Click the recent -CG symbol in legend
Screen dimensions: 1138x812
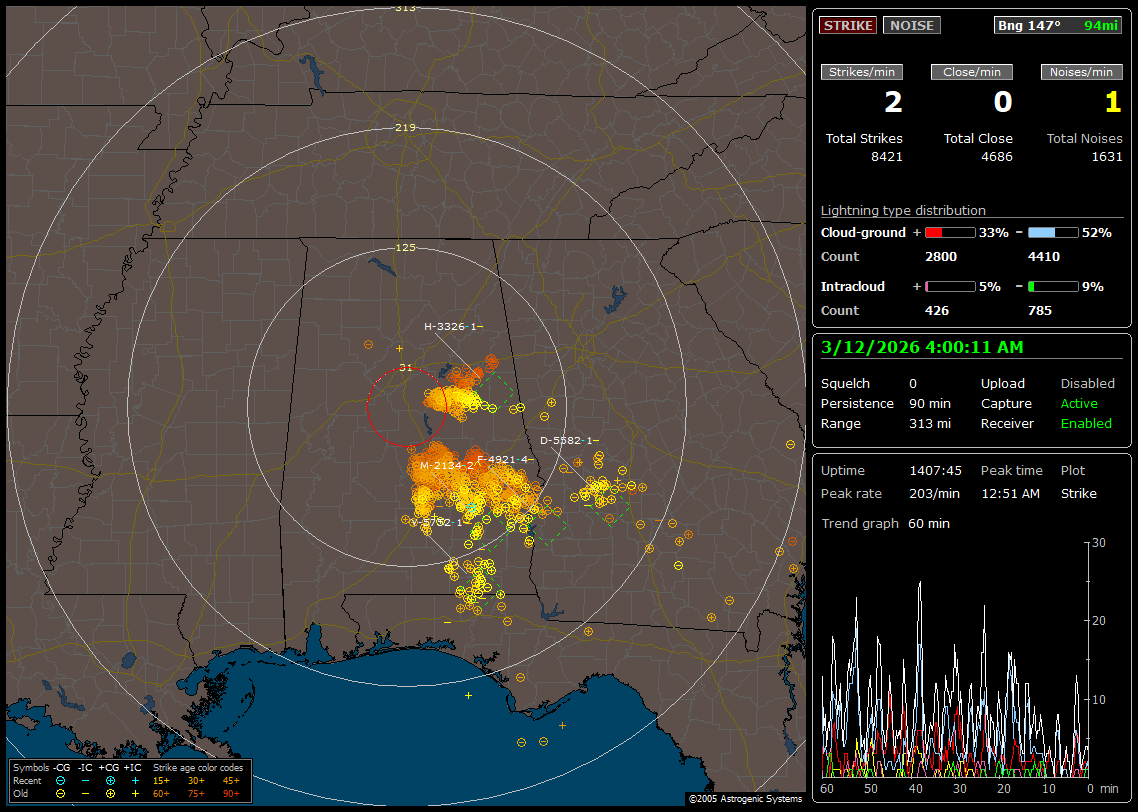tap(61, 780)
